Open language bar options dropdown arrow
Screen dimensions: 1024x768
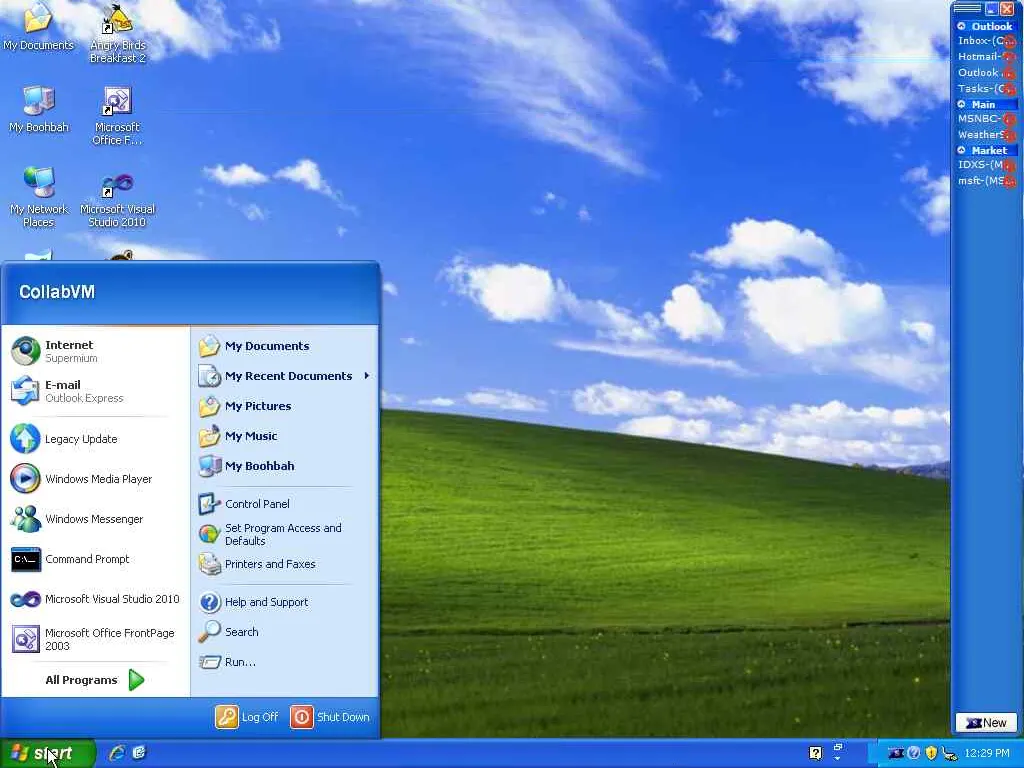click(839, 759)
